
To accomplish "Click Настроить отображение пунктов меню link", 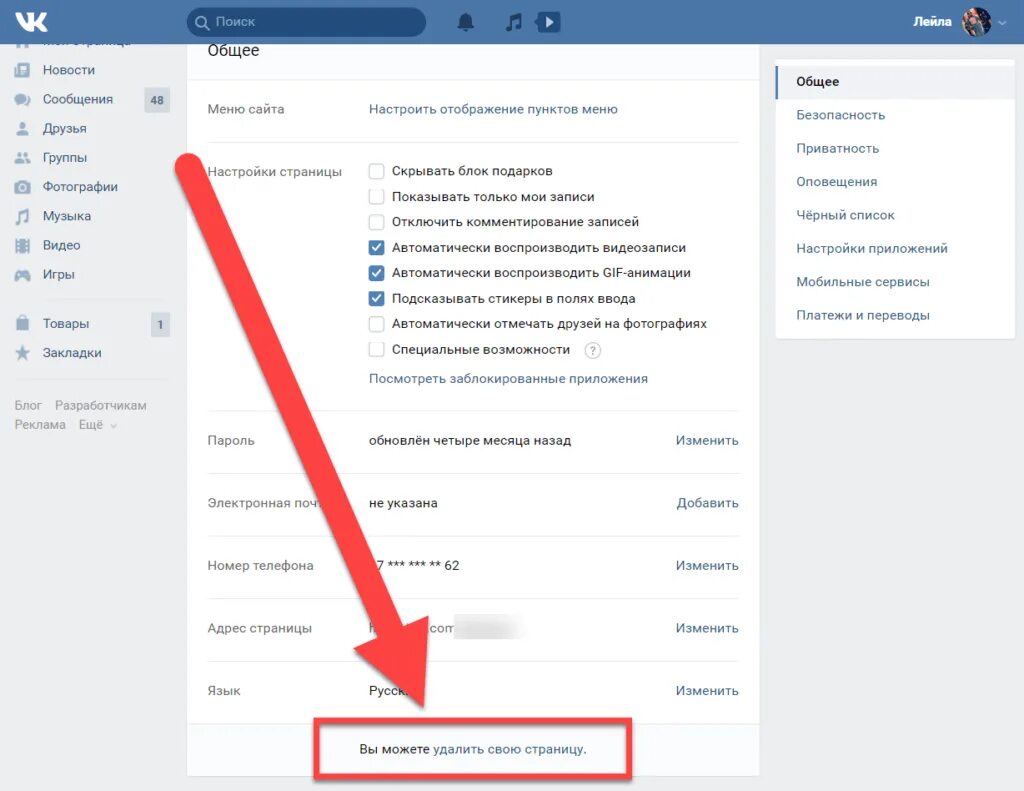I will (493, 109).
